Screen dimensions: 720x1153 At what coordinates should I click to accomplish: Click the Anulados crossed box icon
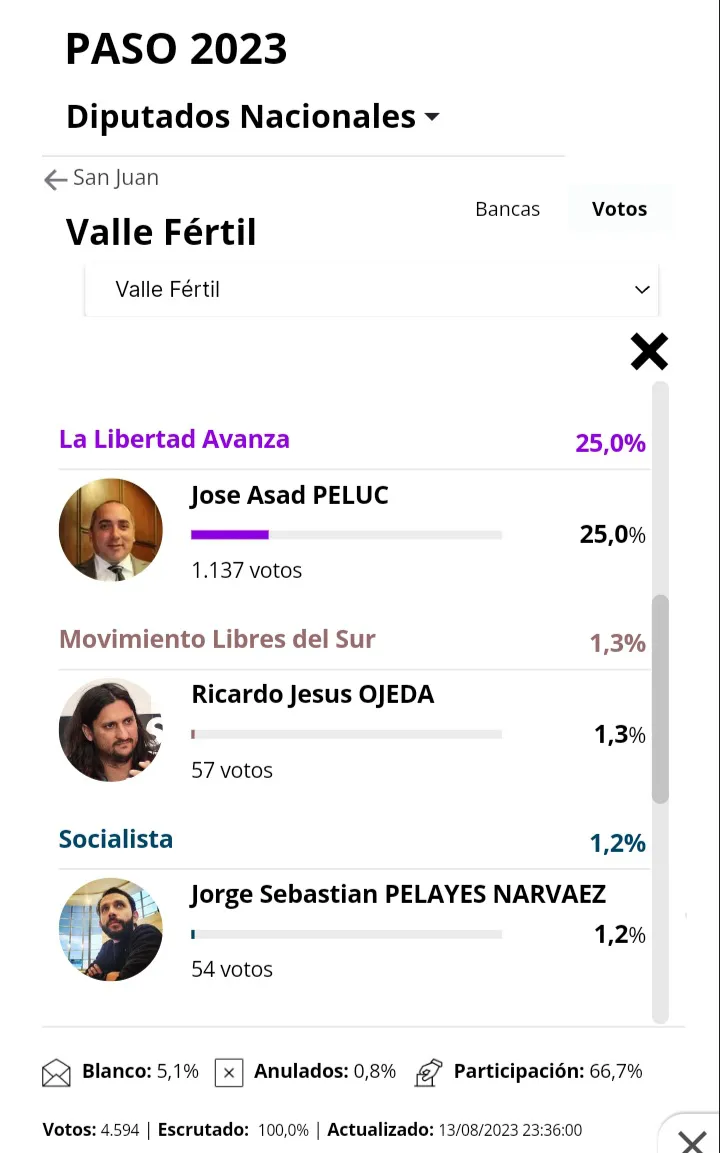229,1073
